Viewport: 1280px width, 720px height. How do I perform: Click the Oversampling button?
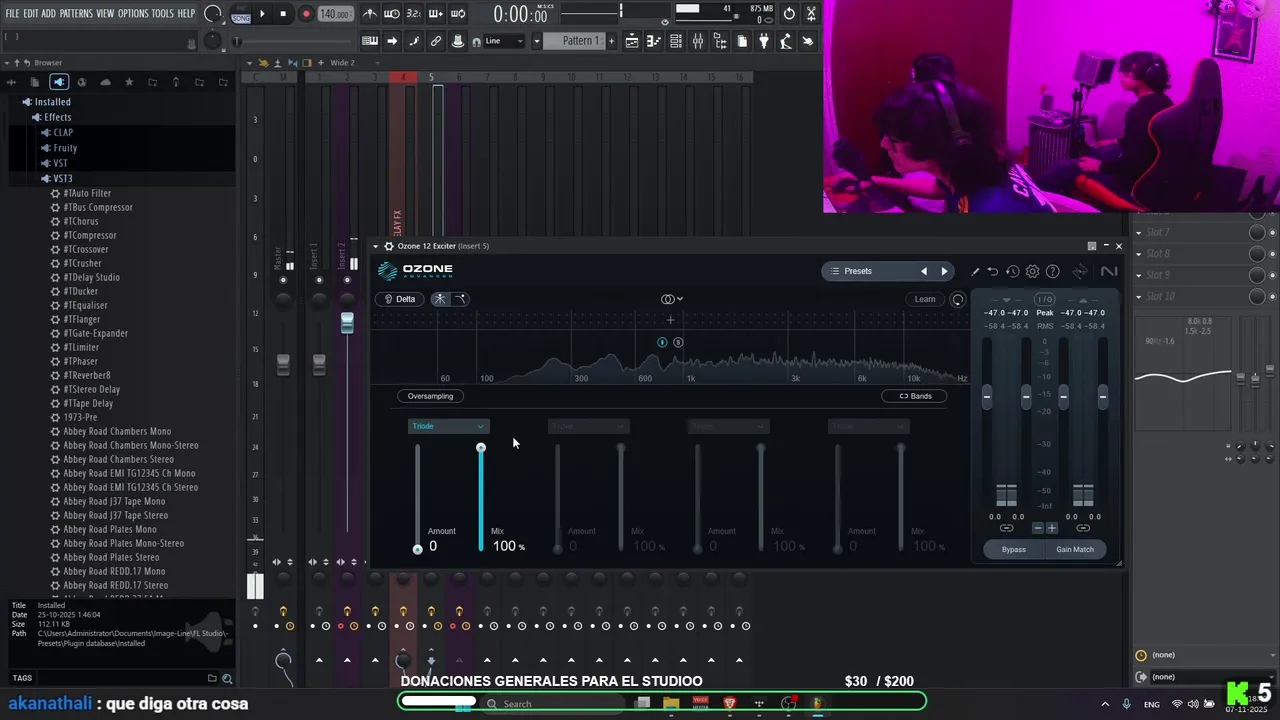coord(430,396)
